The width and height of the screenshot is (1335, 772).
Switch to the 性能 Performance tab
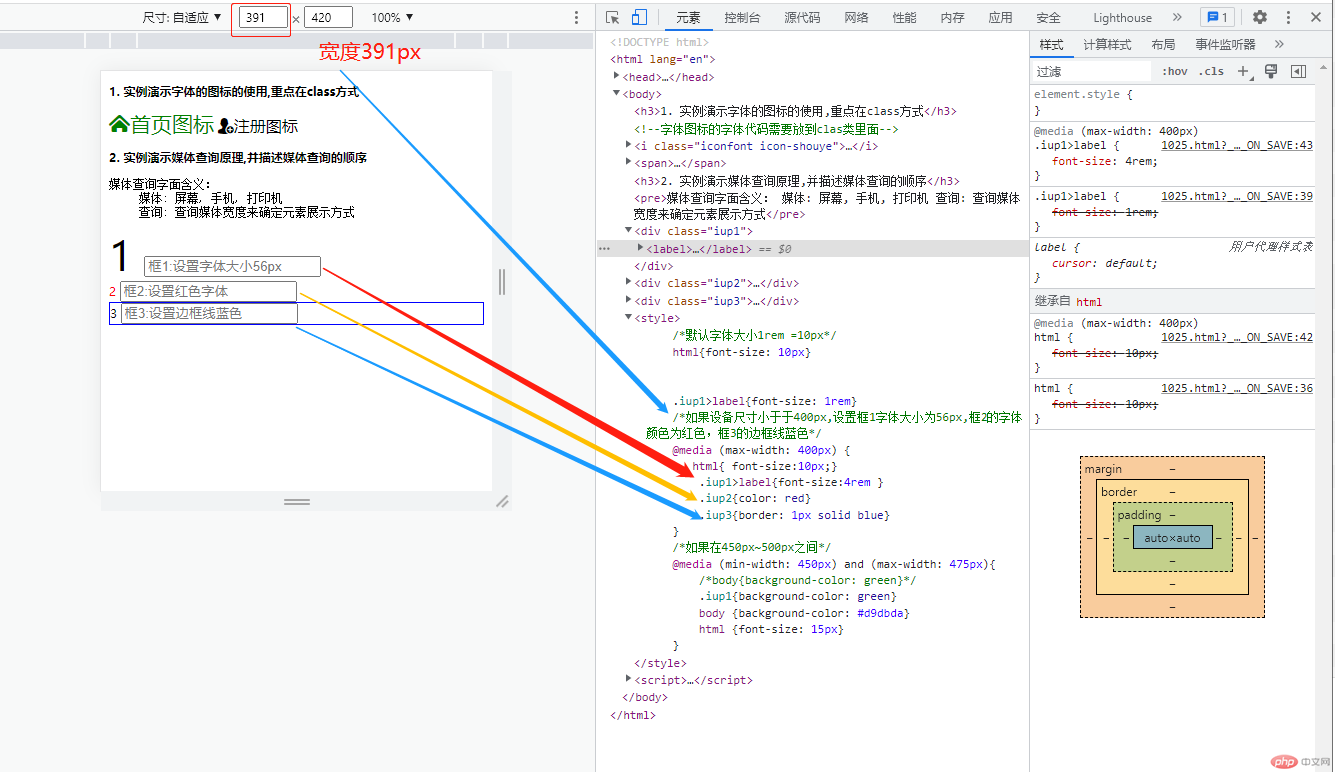904,17
